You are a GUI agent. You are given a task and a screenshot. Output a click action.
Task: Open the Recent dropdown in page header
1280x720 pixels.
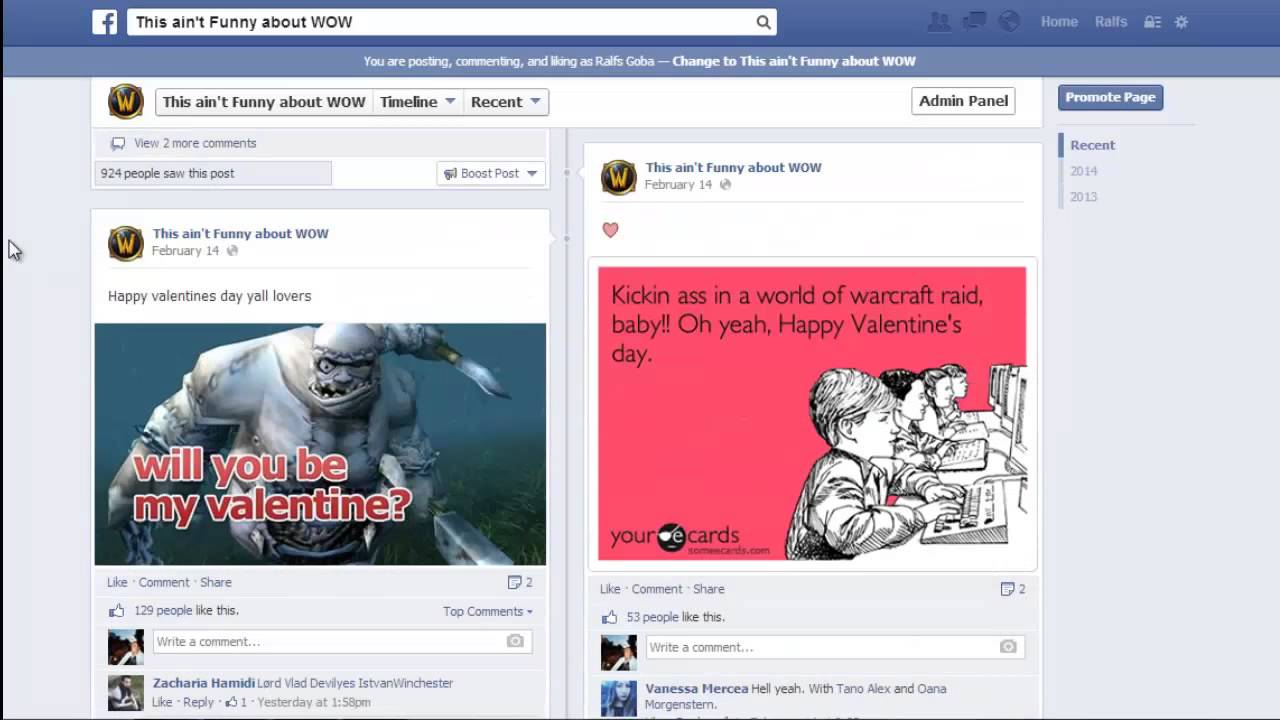coord(505,102)
